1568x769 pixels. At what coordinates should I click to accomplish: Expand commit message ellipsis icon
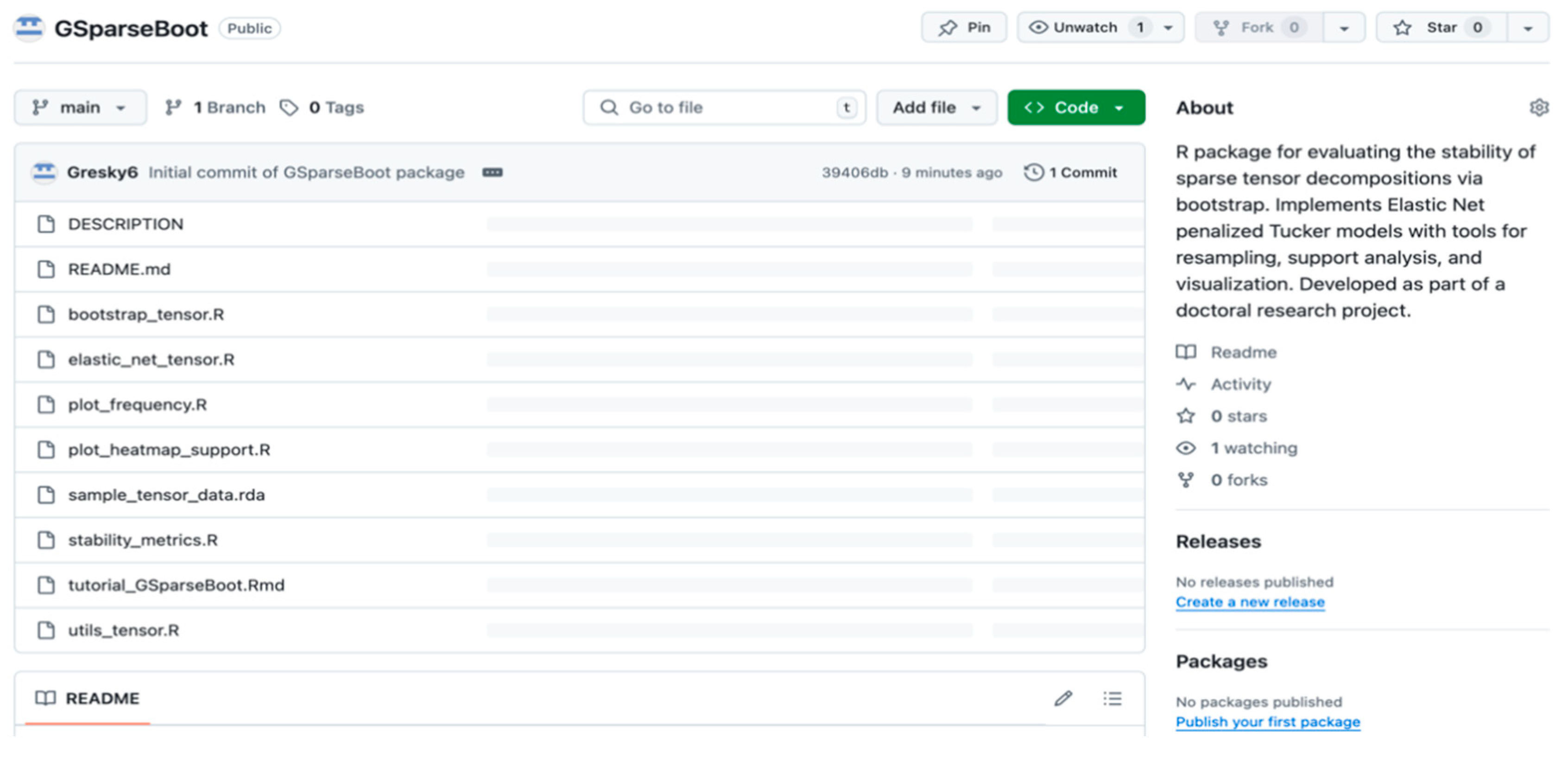(492, 173)
